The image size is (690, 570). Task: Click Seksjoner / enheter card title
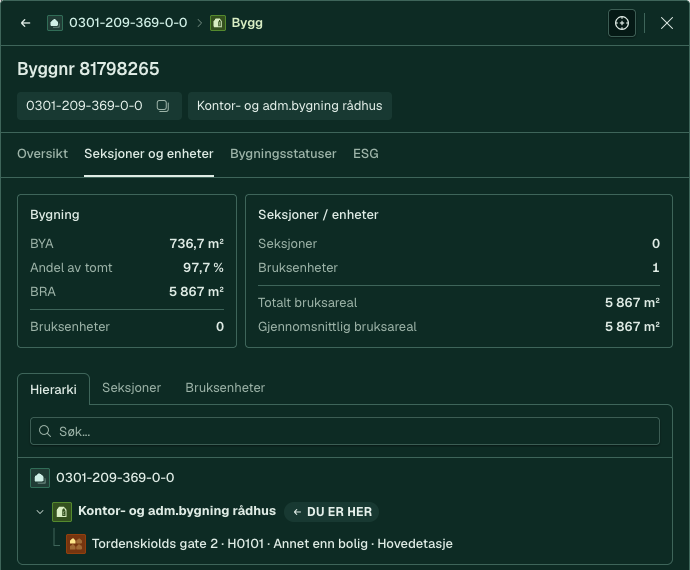coord(318,215)
